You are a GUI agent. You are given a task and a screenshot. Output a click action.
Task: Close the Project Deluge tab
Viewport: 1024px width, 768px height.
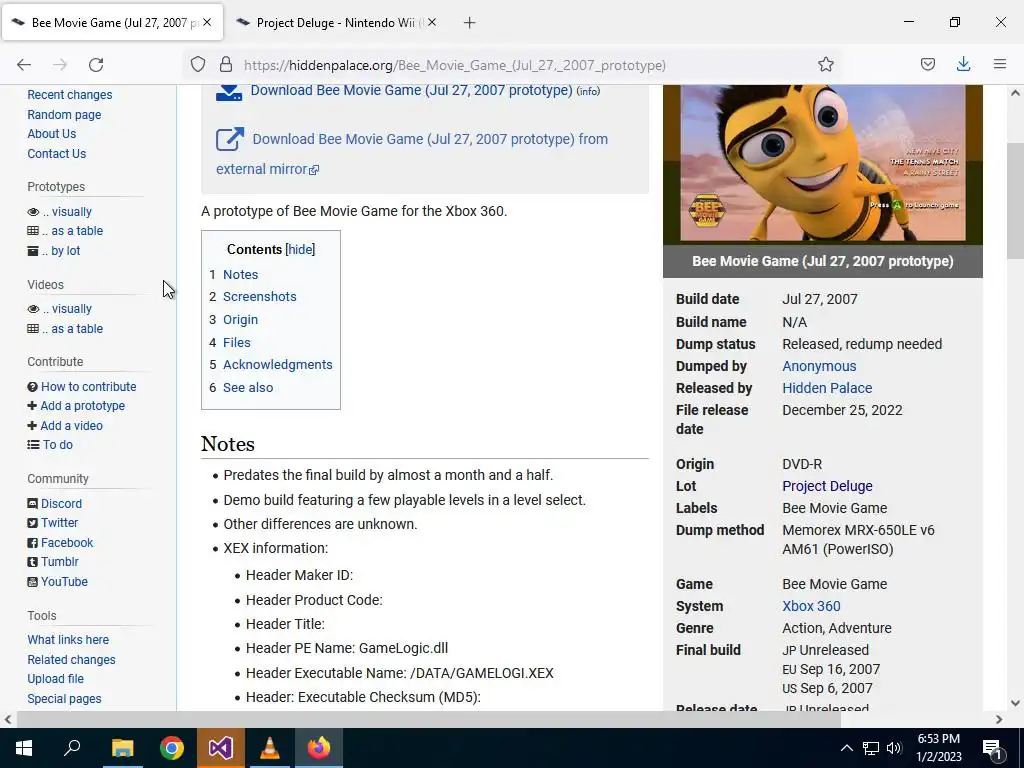432,22
